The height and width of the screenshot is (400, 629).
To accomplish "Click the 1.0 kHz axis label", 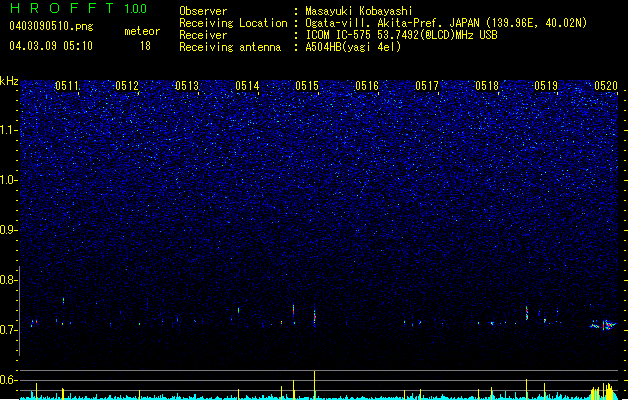I will 8,180.
